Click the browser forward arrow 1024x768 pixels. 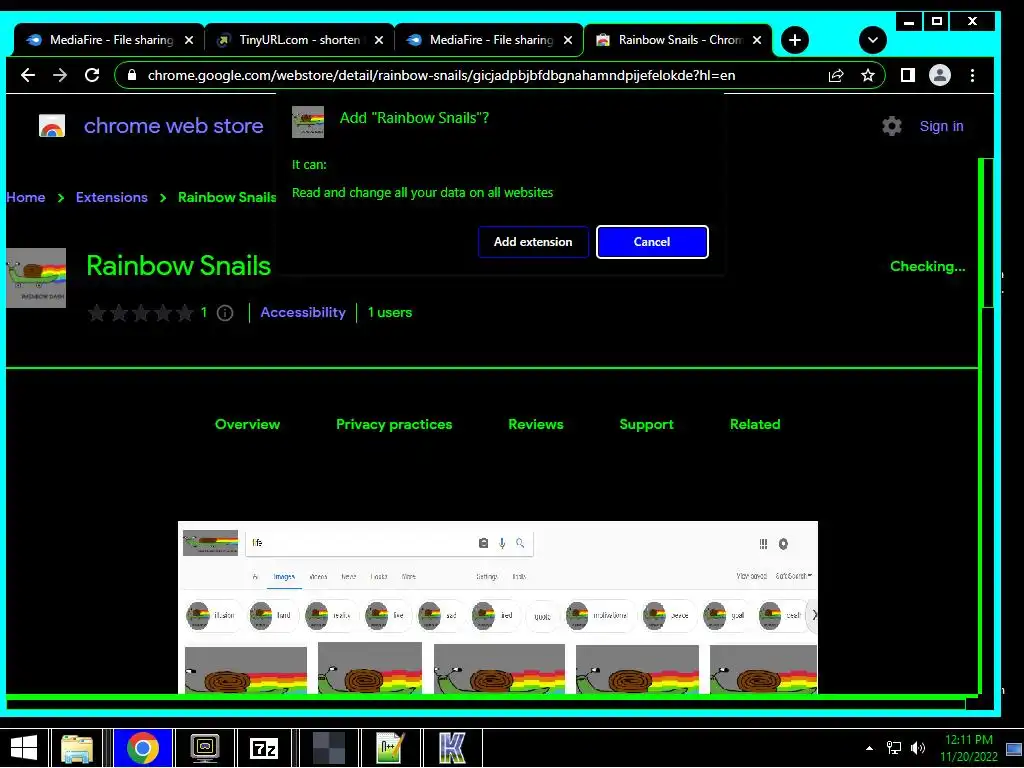[x=59, y=75]
